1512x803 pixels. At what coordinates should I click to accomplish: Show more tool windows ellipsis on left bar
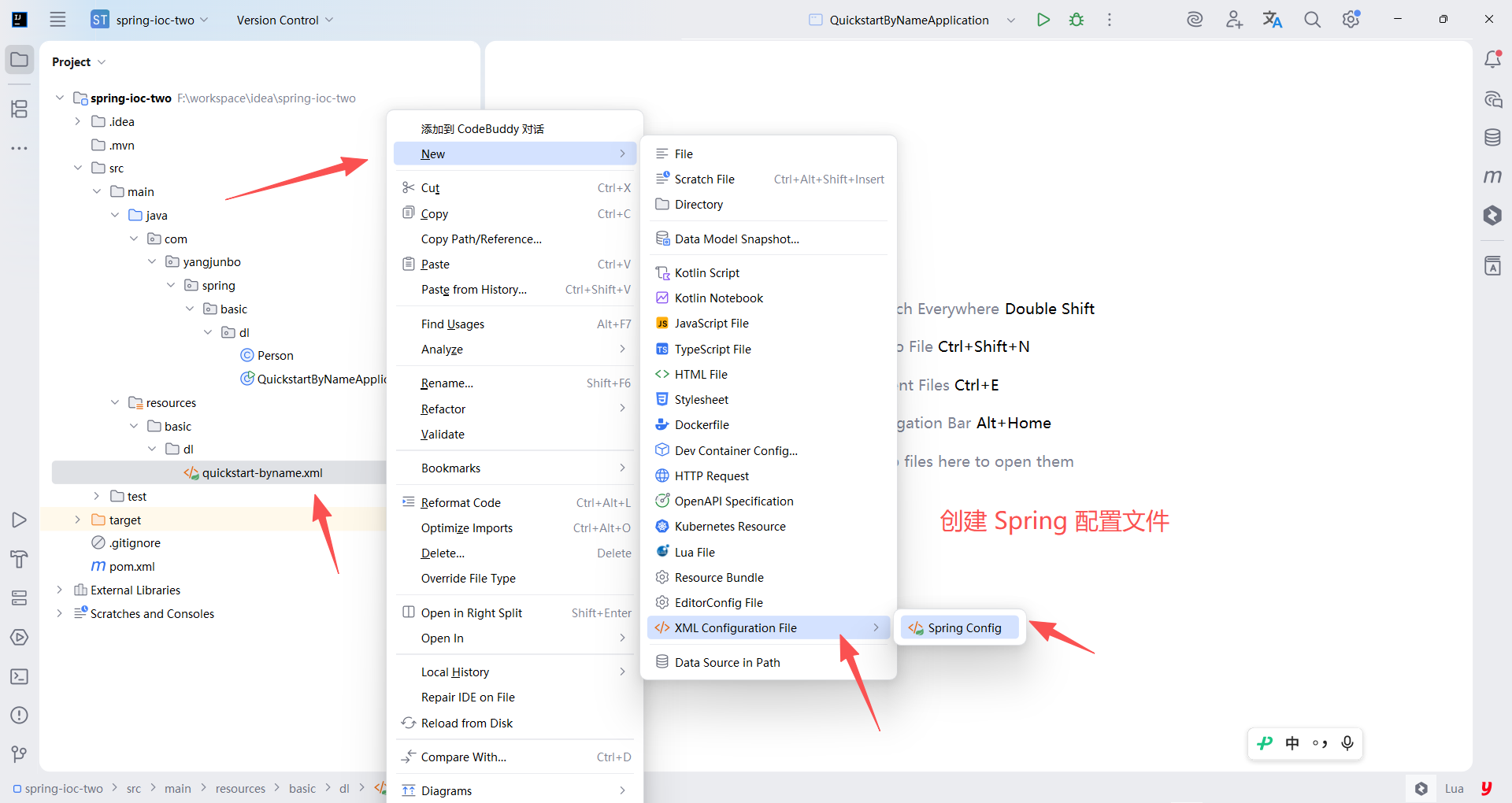(20, 148)
